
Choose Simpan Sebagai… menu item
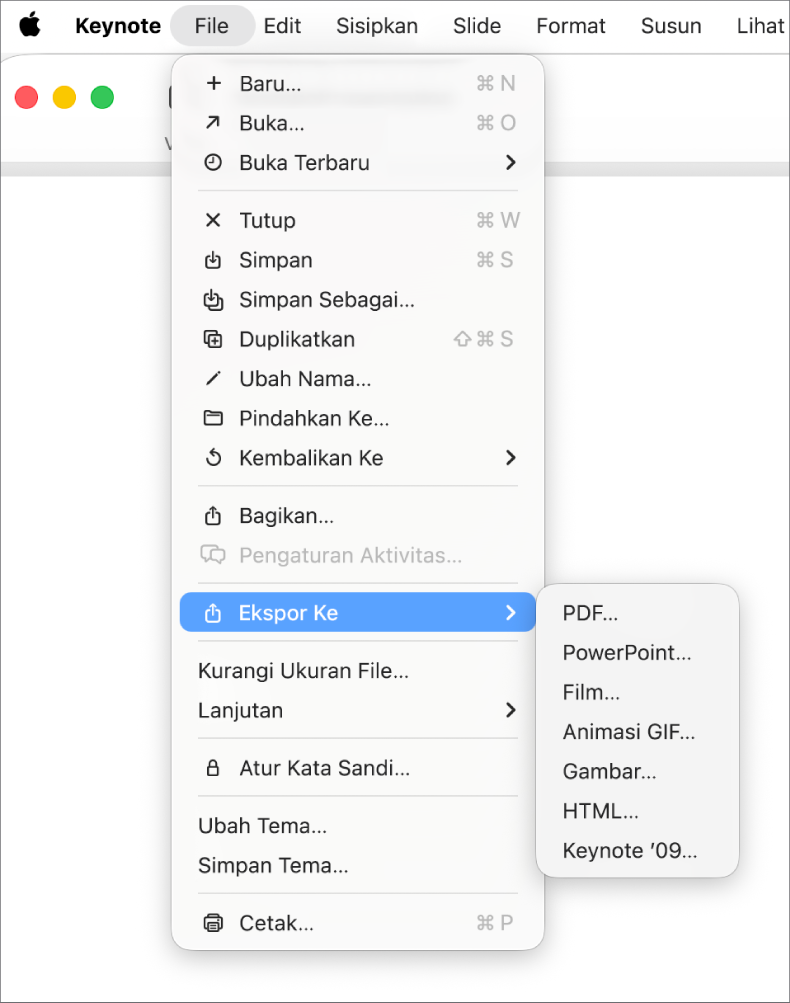[x=358, y=299]
